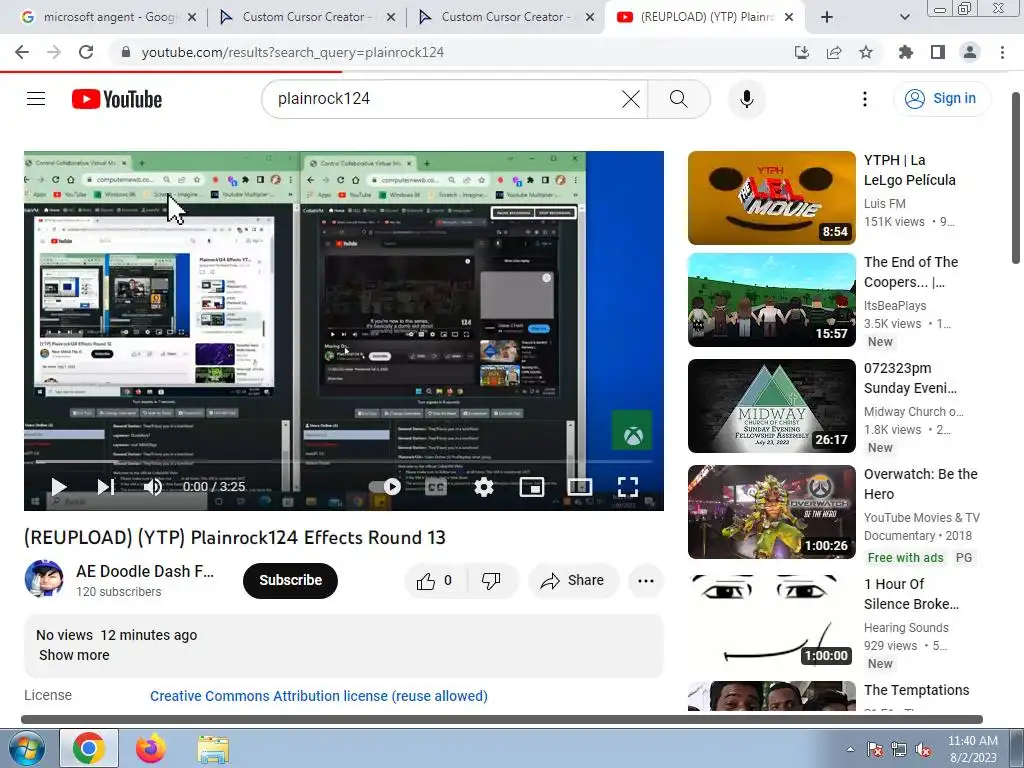Toggle closed captions CC button
Image resolution: width=1024 pixels, height=768 pixels.
436,487
